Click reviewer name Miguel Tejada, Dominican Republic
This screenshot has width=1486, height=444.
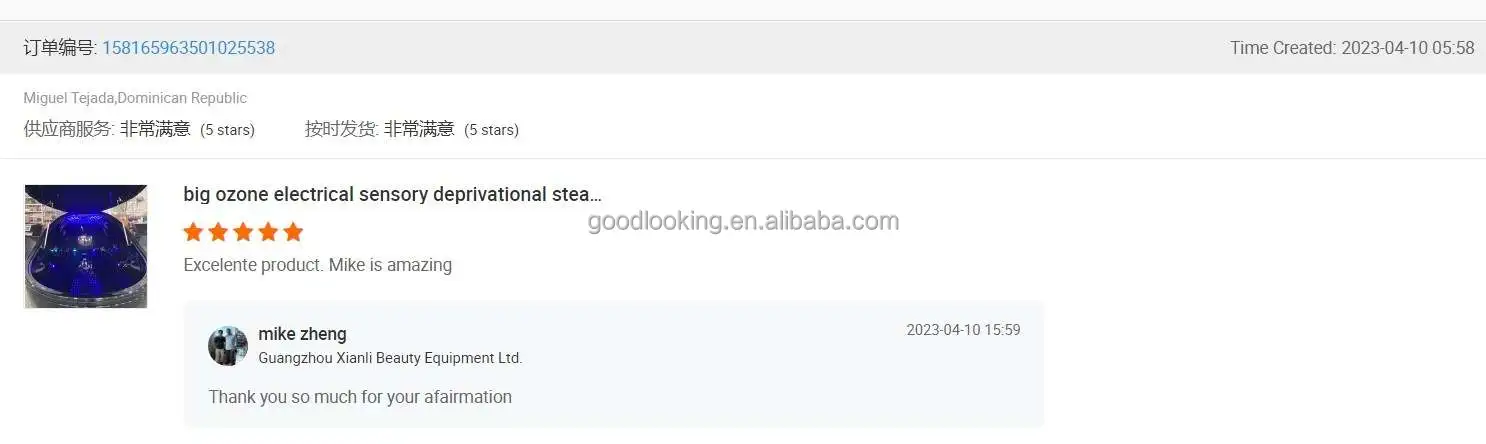click(135, 98)
